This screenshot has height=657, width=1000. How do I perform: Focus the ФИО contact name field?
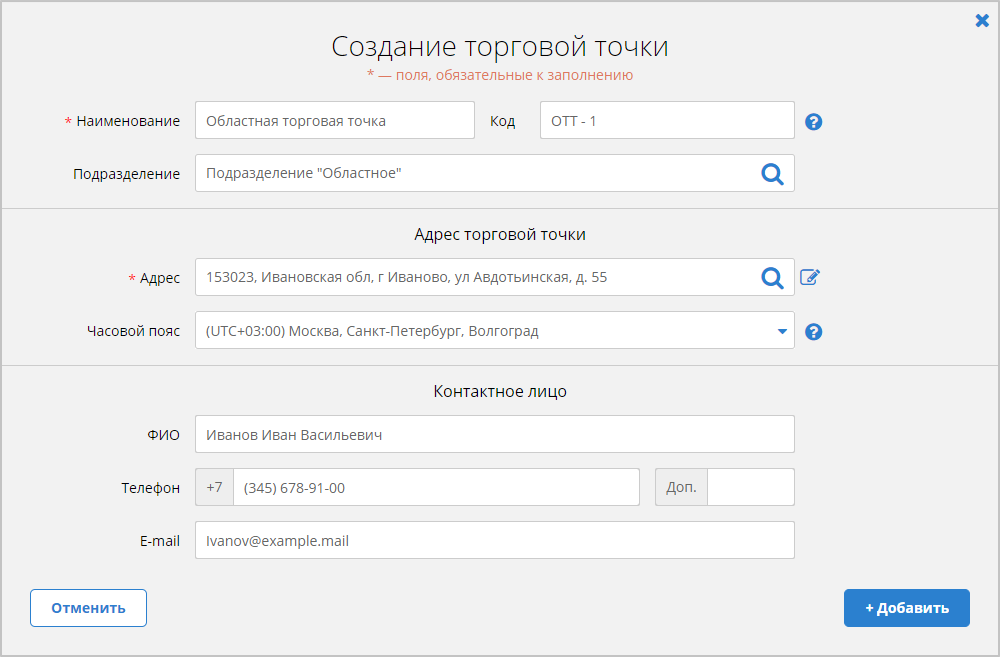point(494,435)
